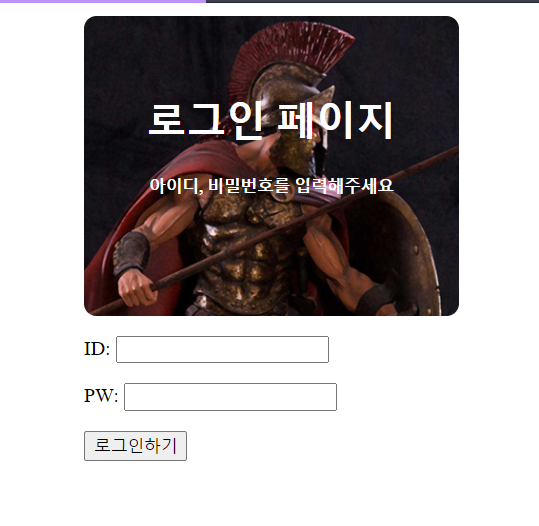Select the 아이디, 비밀번호를 입력해주세요 subtitle
The height and width of the screenshot is (526, 539).
pyautogui.click(x=271, y=186)
